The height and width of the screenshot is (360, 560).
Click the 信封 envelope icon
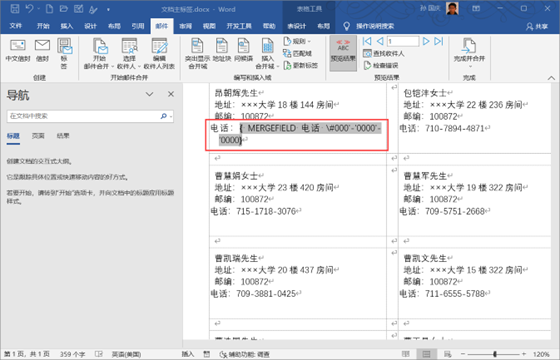[x=42, y=51]
